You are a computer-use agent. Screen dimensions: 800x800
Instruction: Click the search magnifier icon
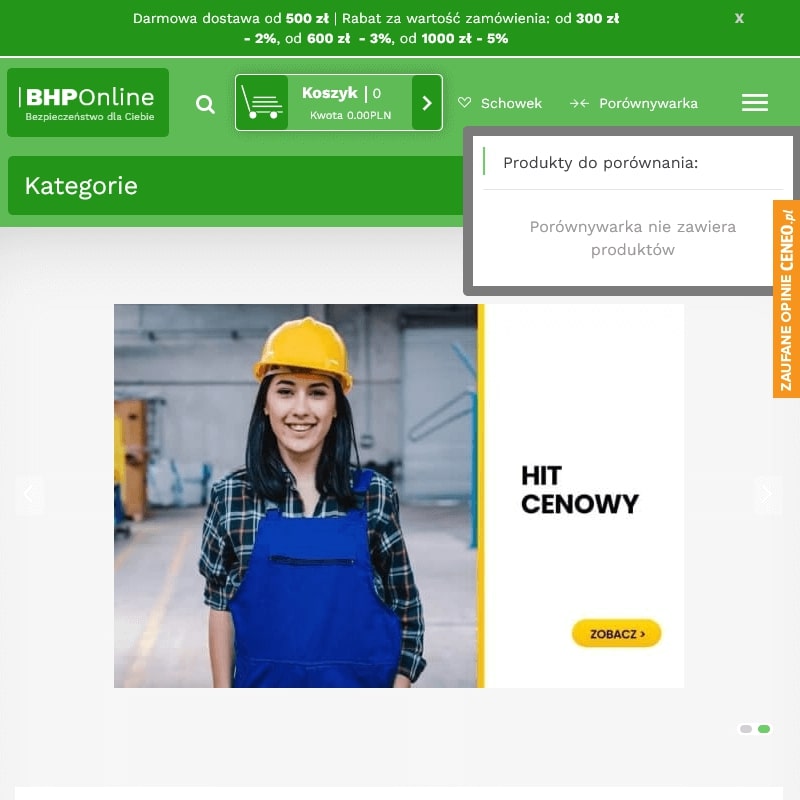[205, 103]
